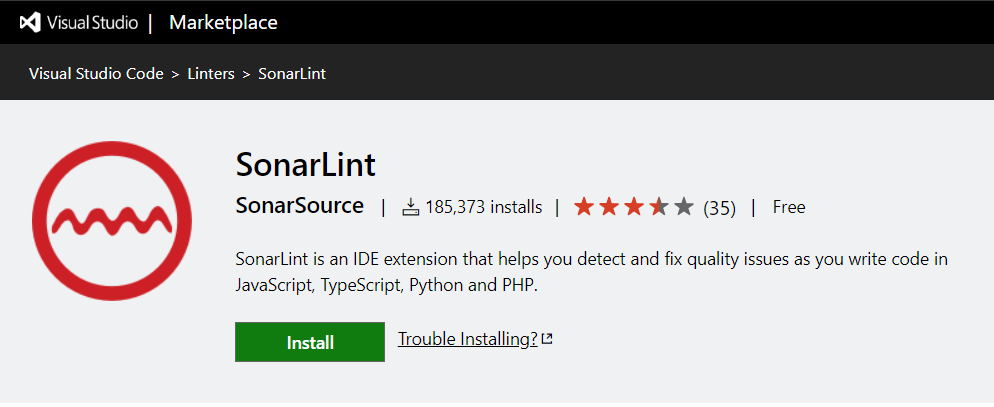Open the SonarLint red wave logo
994x407 pixels.
112,221
